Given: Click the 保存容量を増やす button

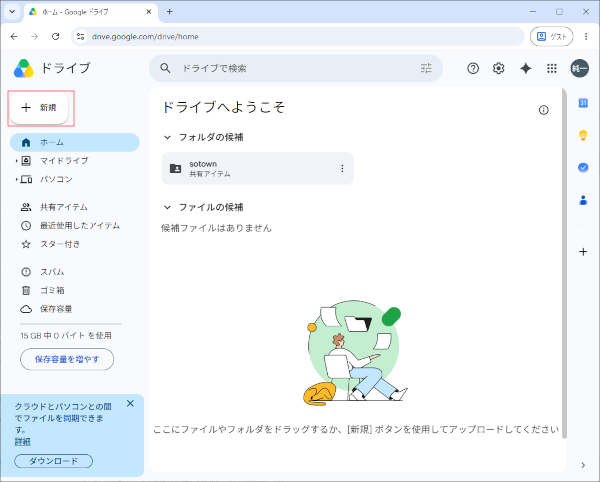Looking at the screenshot, I should (67, 359).
